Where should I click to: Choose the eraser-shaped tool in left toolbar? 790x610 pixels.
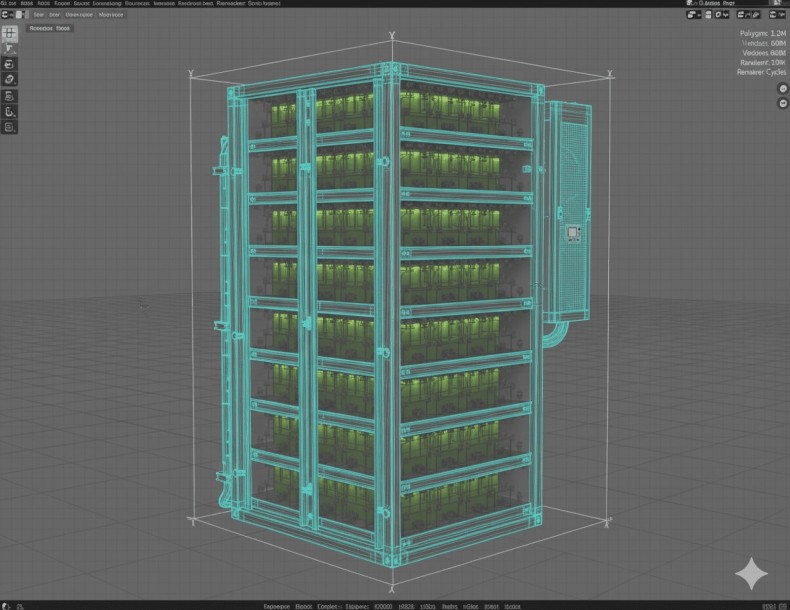10,79
